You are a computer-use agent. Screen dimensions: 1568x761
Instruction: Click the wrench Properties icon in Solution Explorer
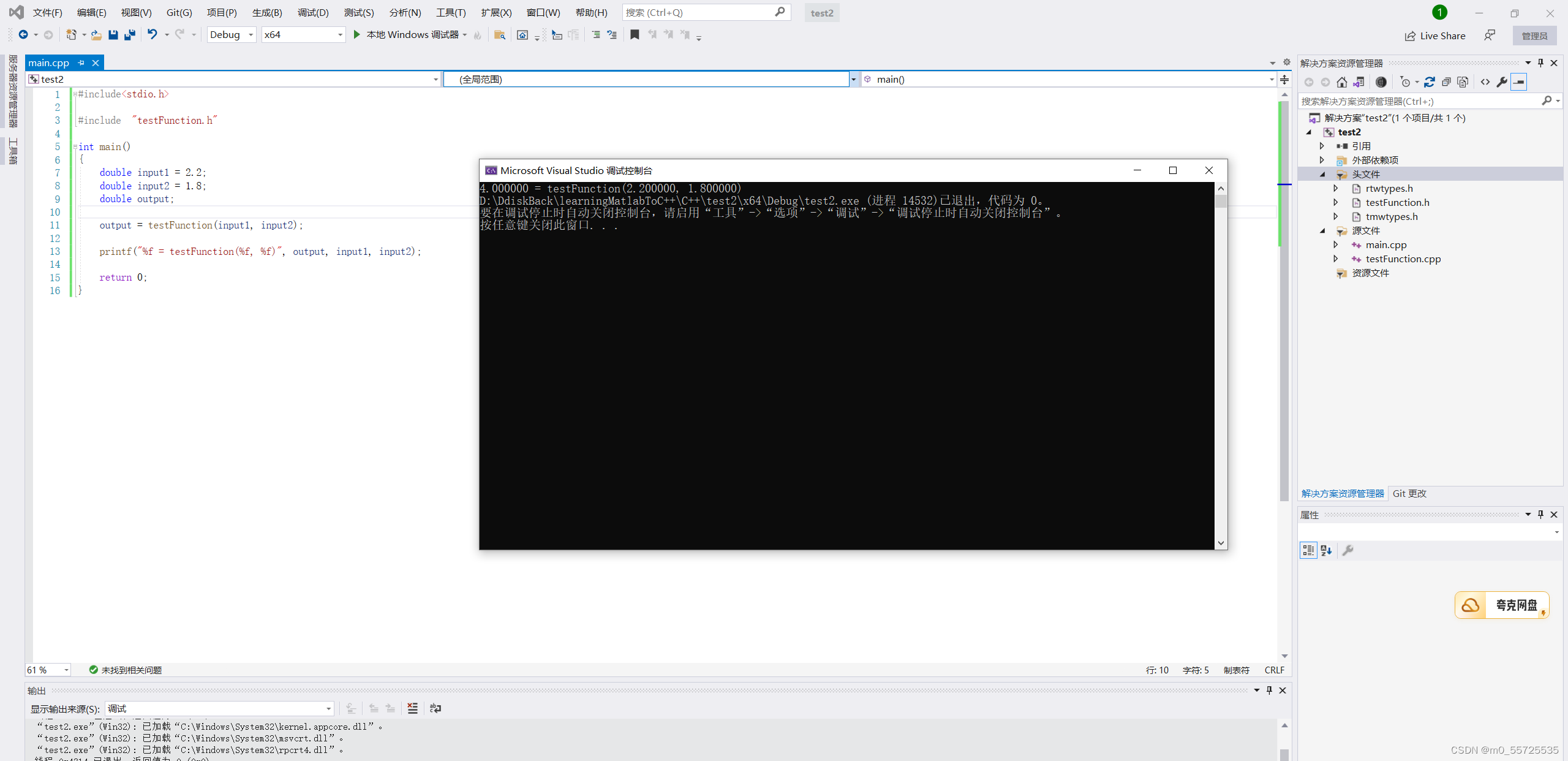(x=1502, y=82)
